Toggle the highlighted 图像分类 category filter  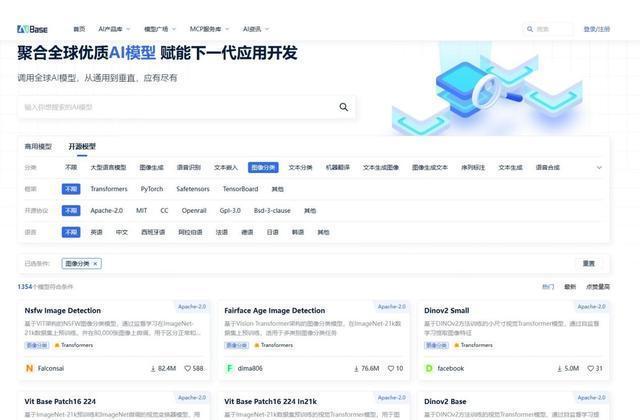(263, 167)
